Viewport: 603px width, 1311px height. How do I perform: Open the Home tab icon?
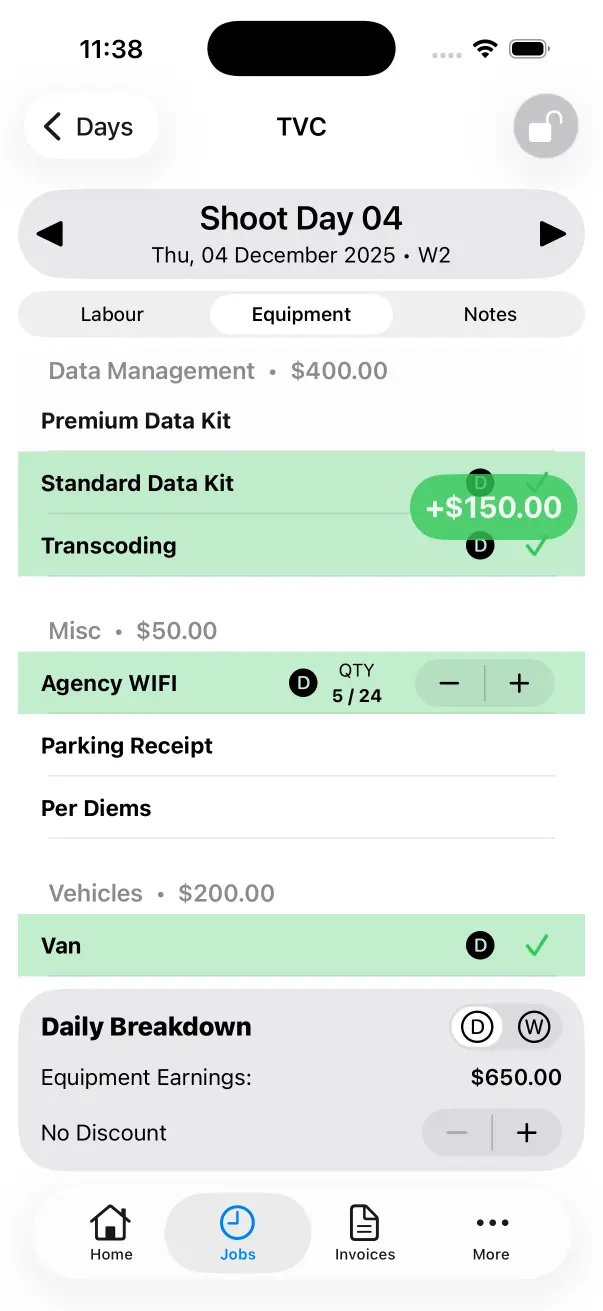[x=110, y=1222]
